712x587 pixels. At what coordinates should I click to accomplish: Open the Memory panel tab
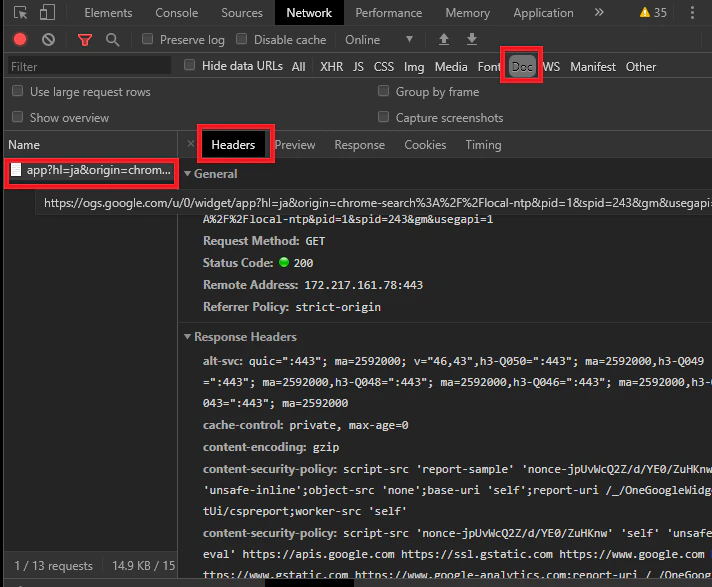click(467, 13)
